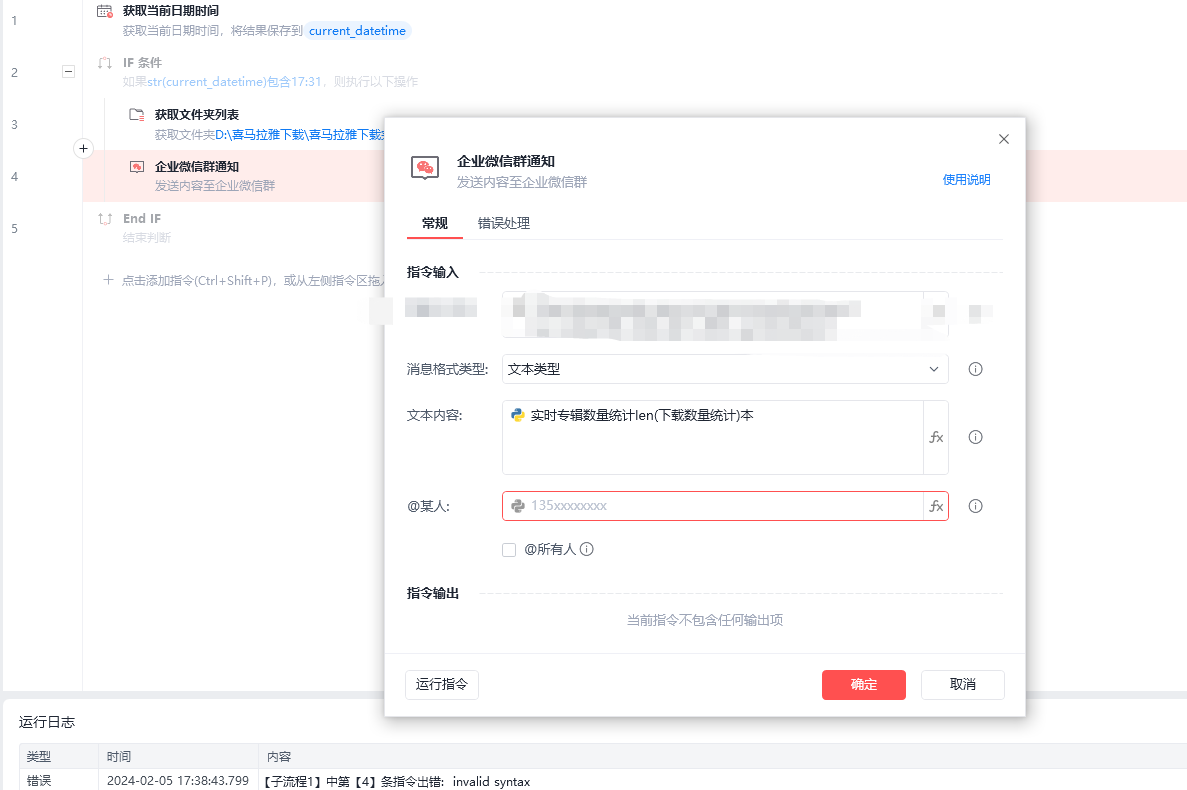Viewport: 1187px width, 790px height.
Task: Toggle the Python icon in 文本内容 field
Action: coord(518,415)
